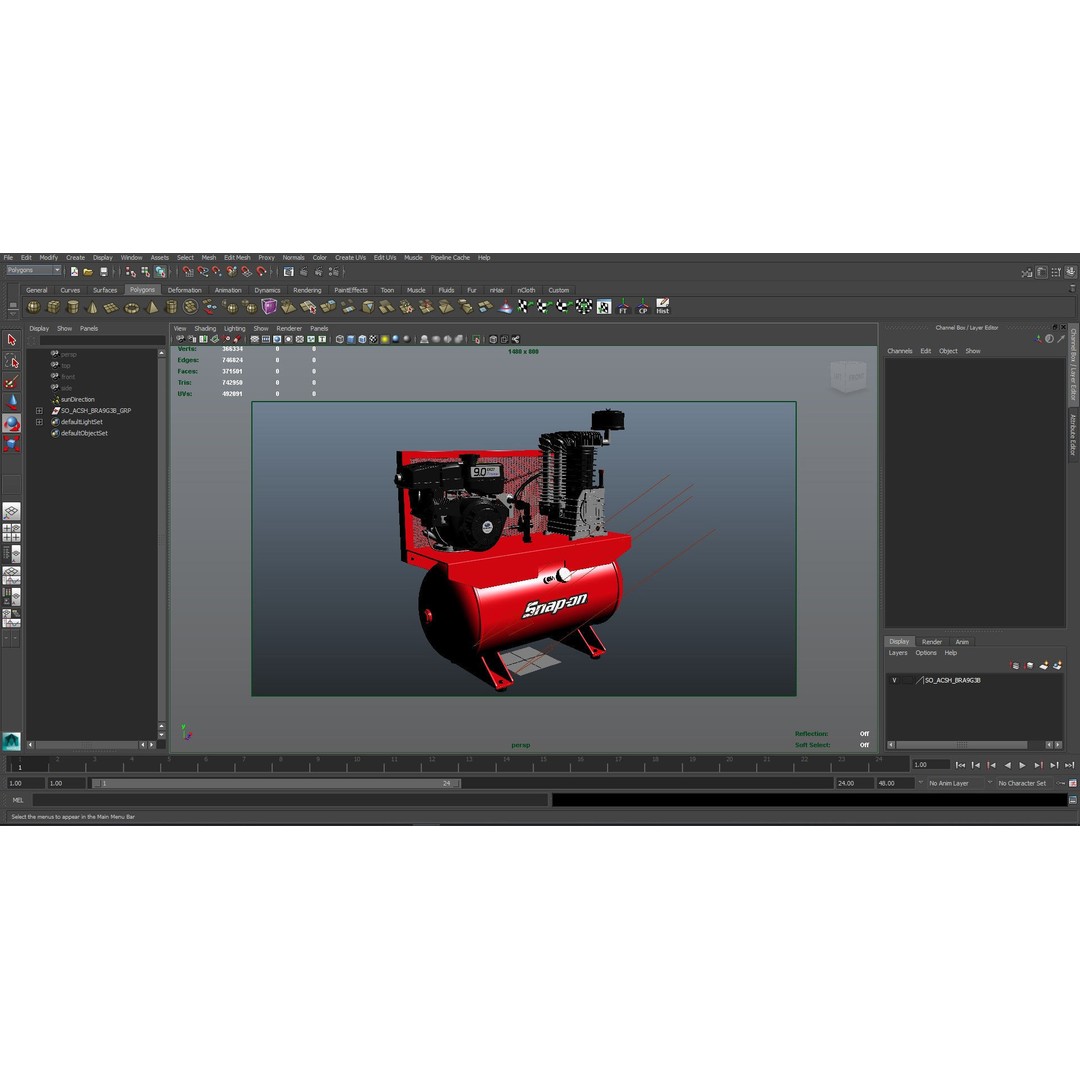
Task: Go to end of playback range
Action: [x=1069, y=765]
